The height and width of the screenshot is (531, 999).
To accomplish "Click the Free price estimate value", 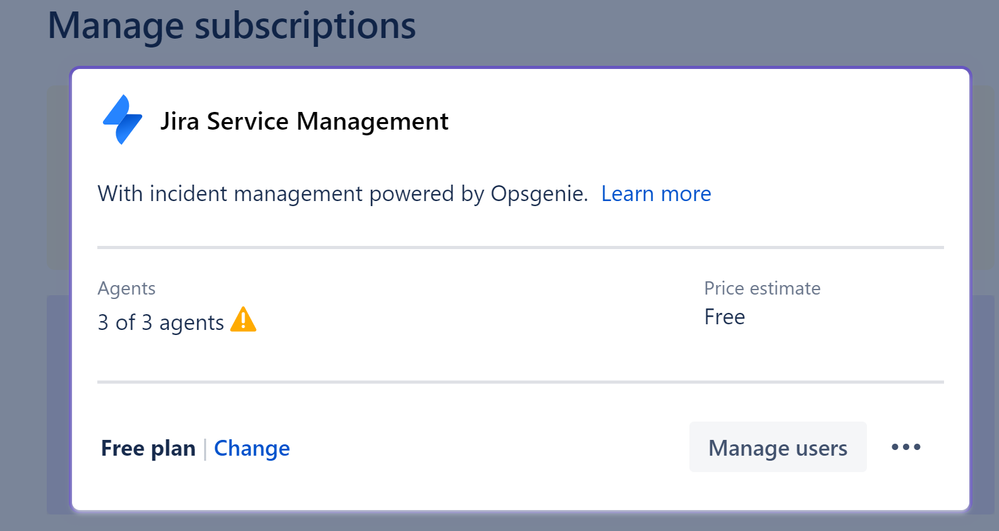I will pyautogui.click(x=724, y=317).
